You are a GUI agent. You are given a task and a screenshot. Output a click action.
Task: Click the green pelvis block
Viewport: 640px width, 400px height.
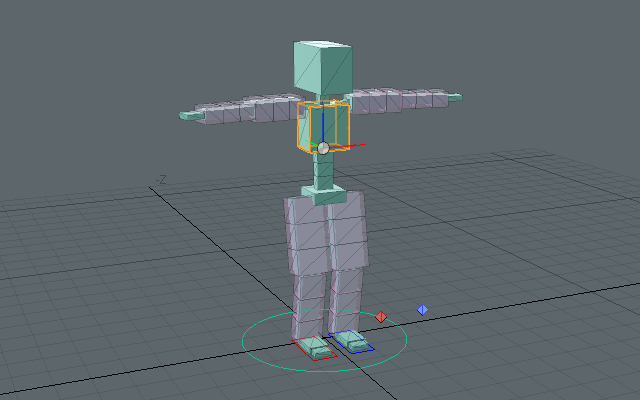[324, 193]
